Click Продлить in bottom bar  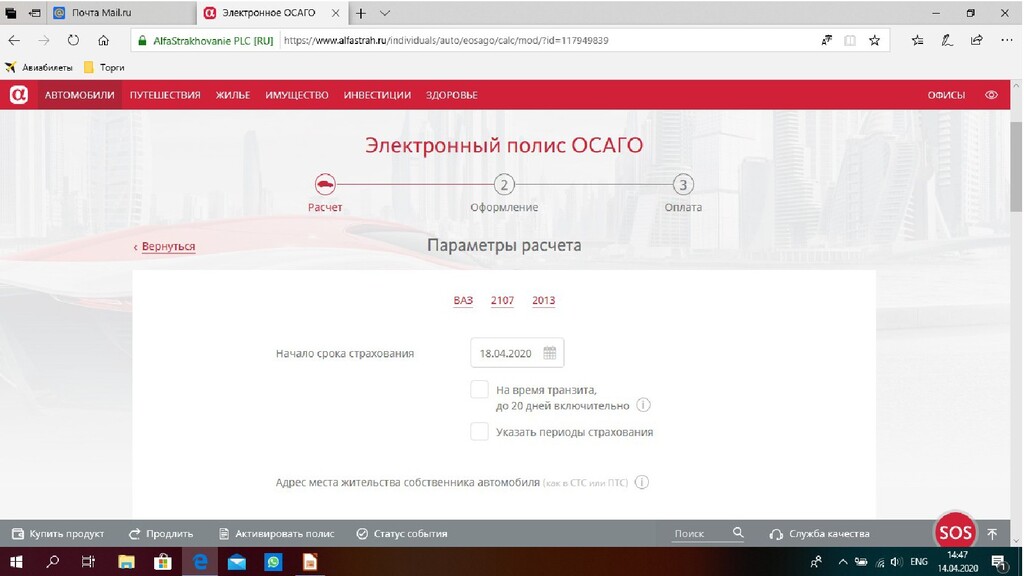161,534
